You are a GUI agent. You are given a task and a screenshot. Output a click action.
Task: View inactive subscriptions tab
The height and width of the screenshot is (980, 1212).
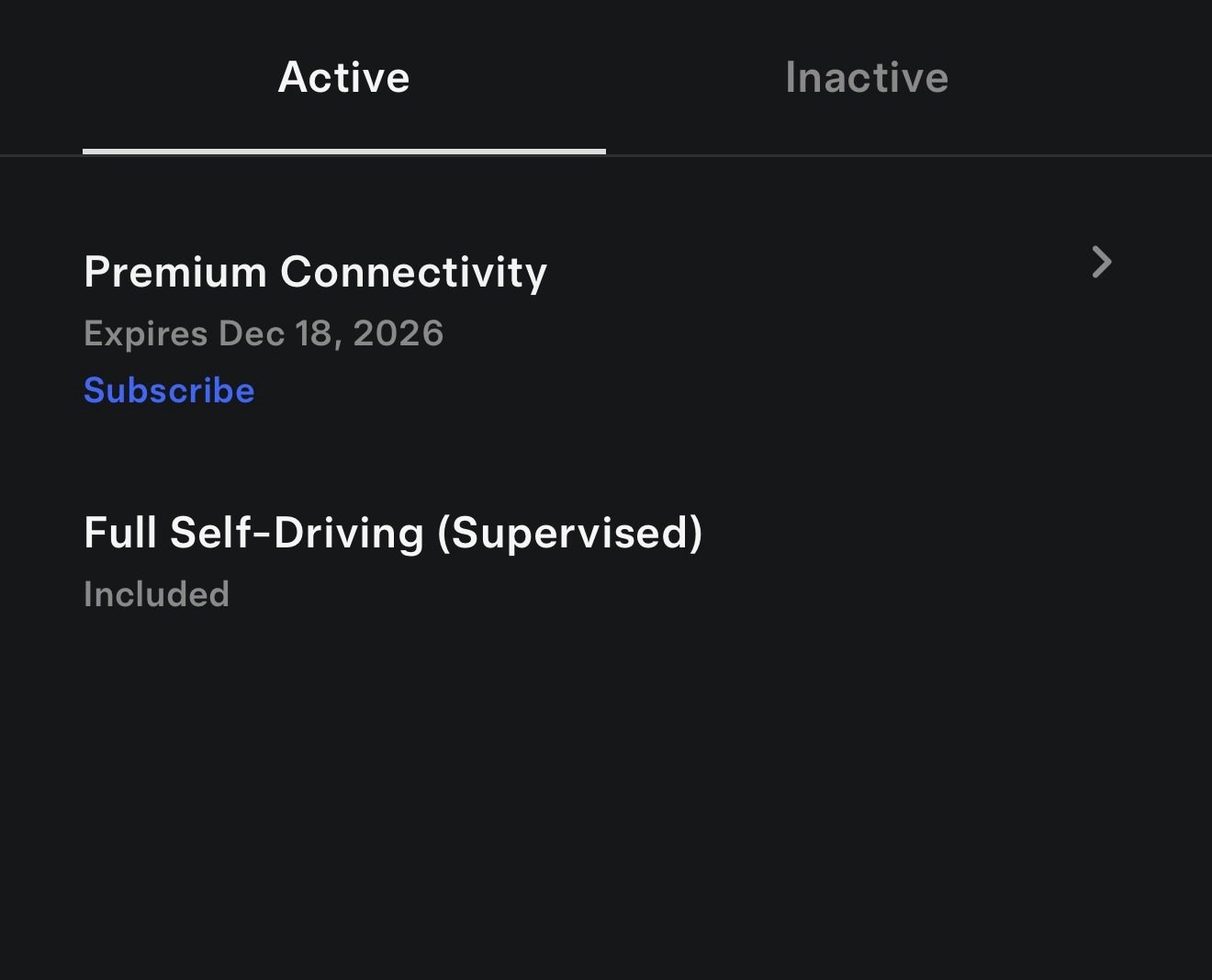(866, 78)
